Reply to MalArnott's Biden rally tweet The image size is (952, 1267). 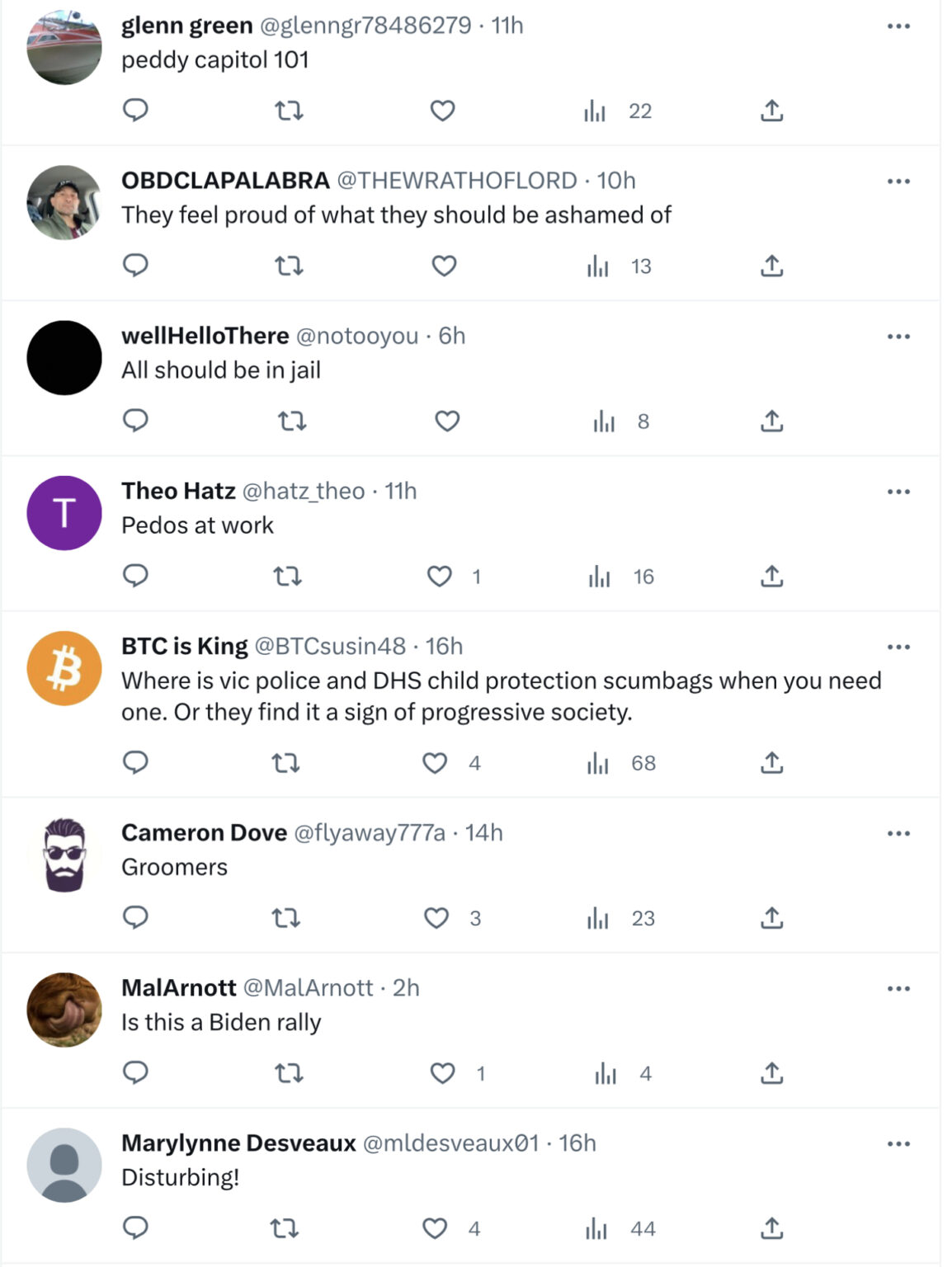(x=135, y=1072)
